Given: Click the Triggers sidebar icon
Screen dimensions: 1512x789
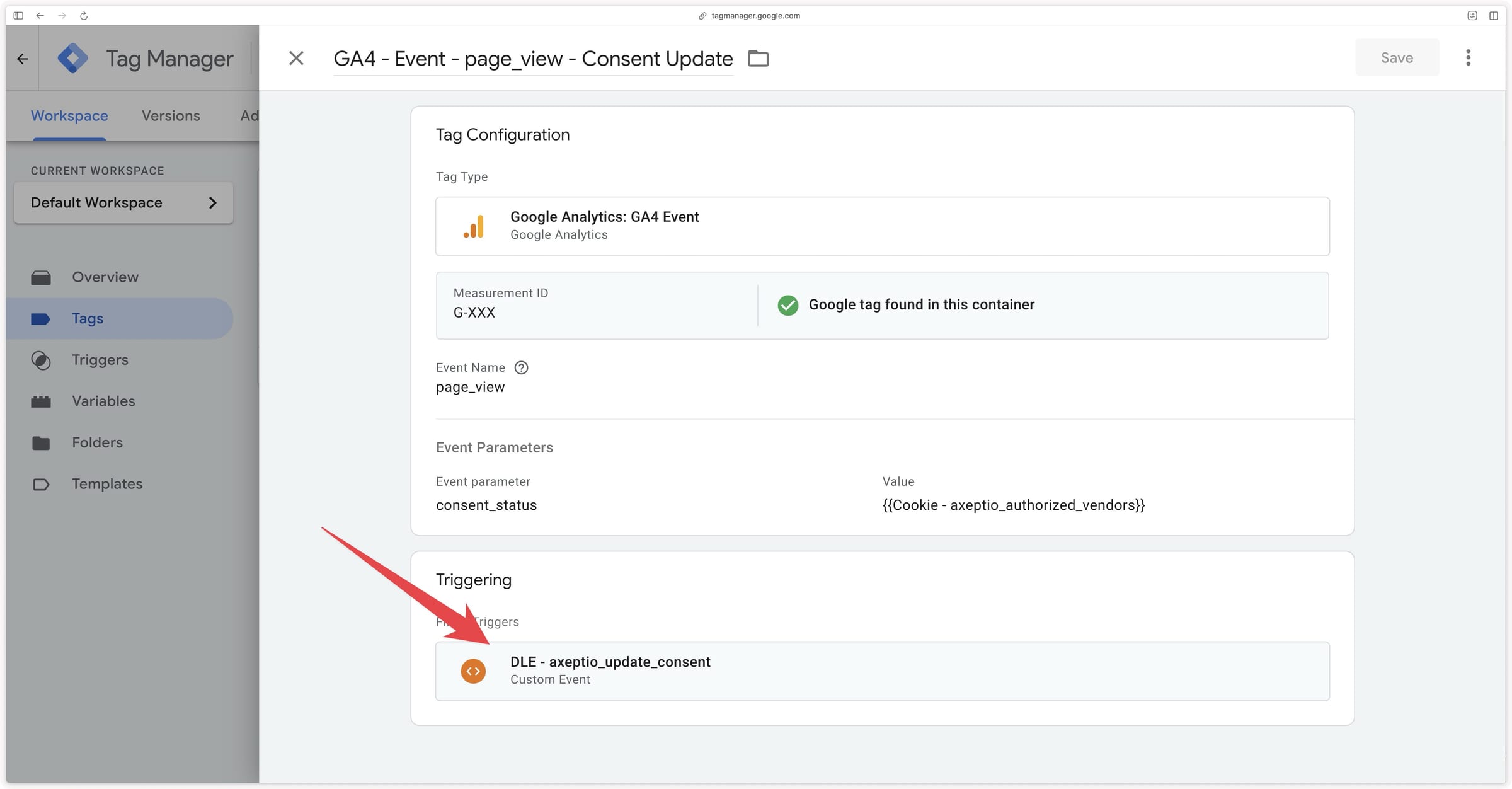Looking at the screenshot, I should pos(41,360).
